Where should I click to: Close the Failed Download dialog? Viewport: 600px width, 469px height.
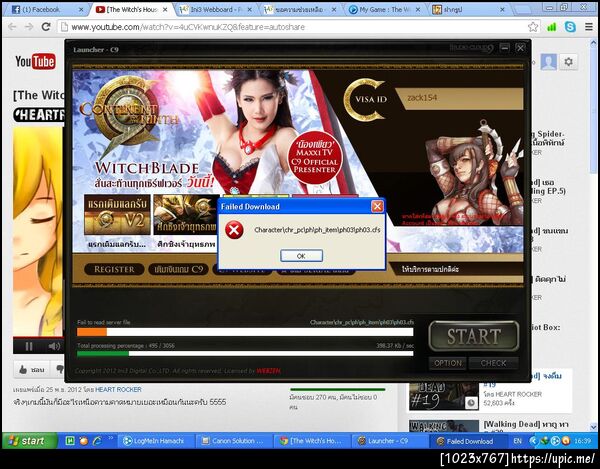click(377, 207)
